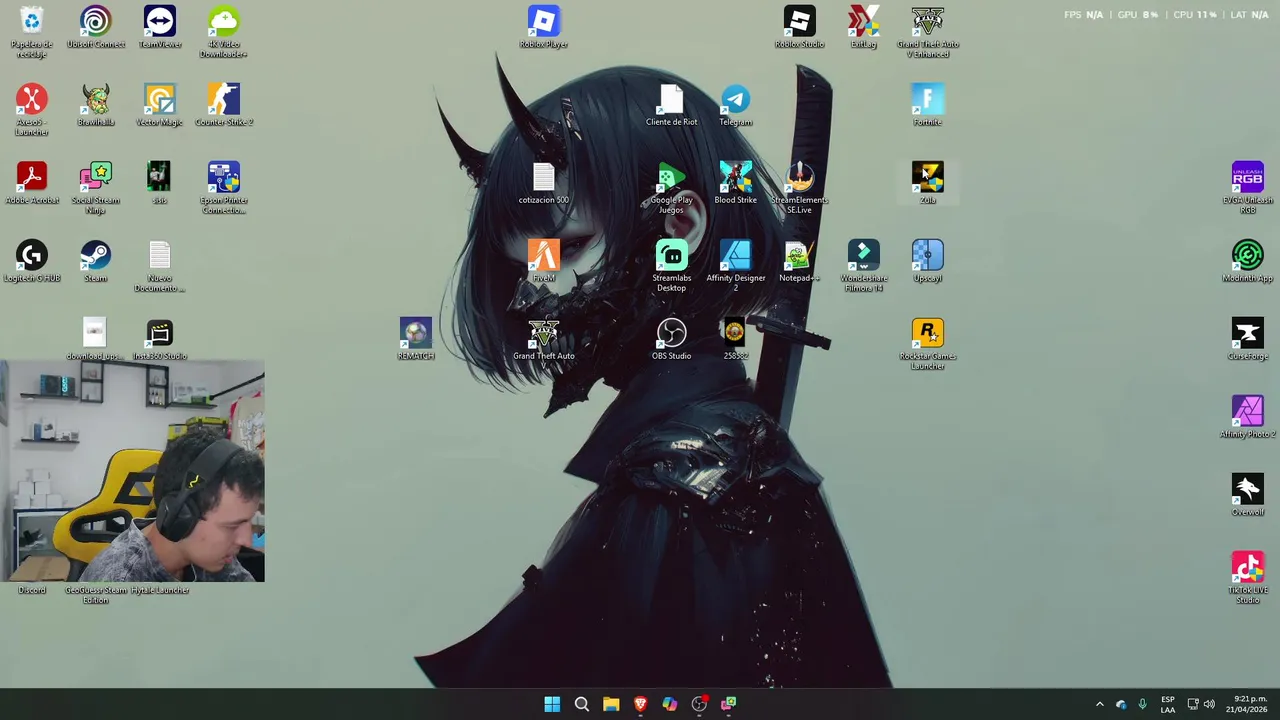Launch Ubisoft Connect from the desktop
This screenshot has height=720, width=1280.
point(96,28)
